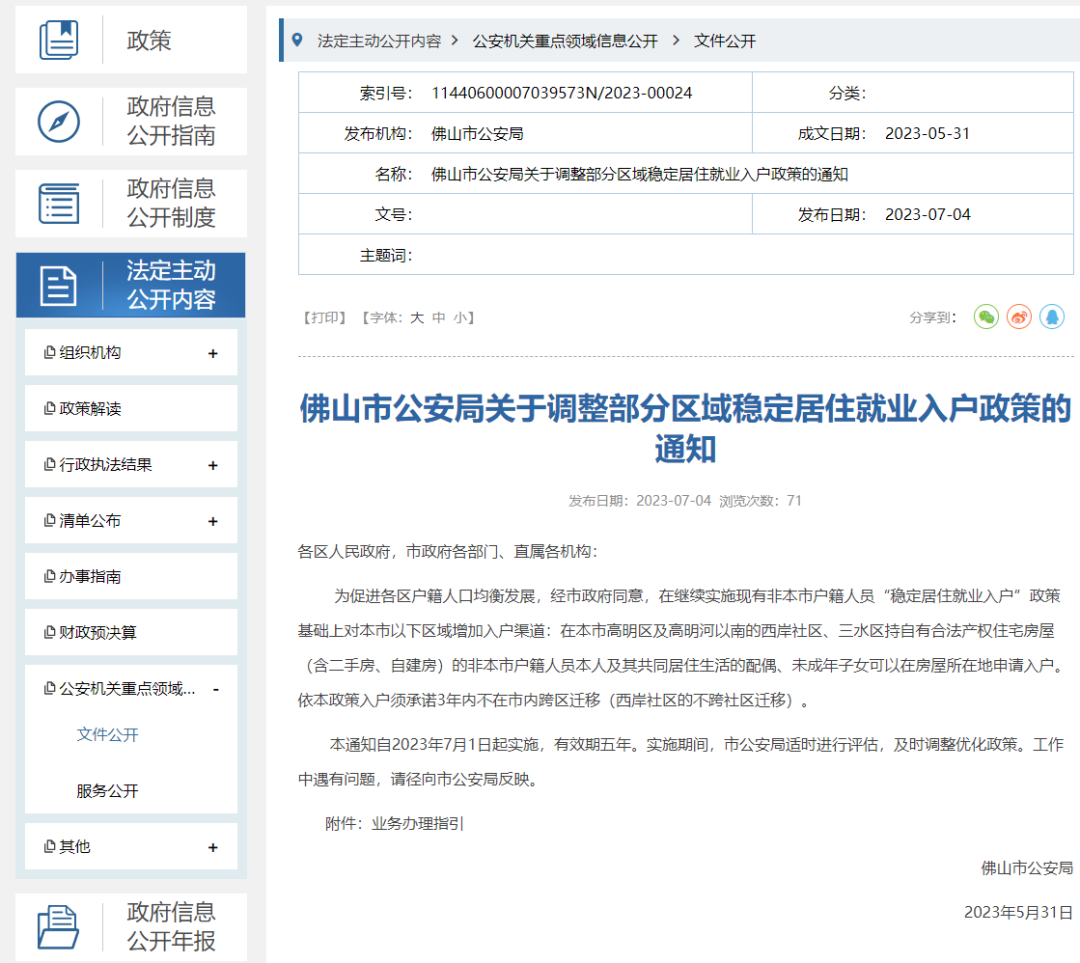Click the 政策 book icon

pyautogui.click(x=58, y=40)
